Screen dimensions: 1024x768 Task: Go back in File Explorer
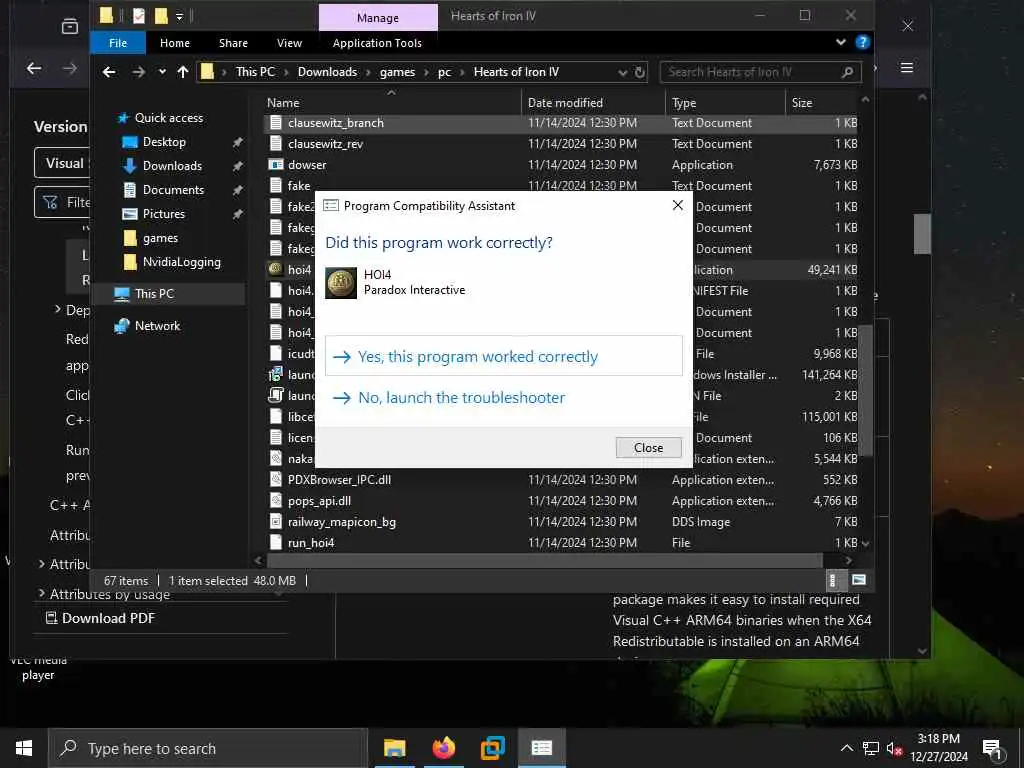[x=109, y=72]
